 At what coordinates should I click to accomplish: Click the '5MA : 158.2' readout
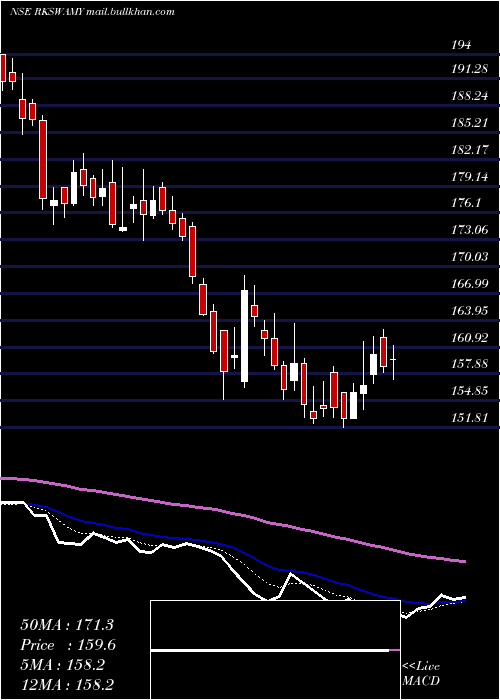62,665
